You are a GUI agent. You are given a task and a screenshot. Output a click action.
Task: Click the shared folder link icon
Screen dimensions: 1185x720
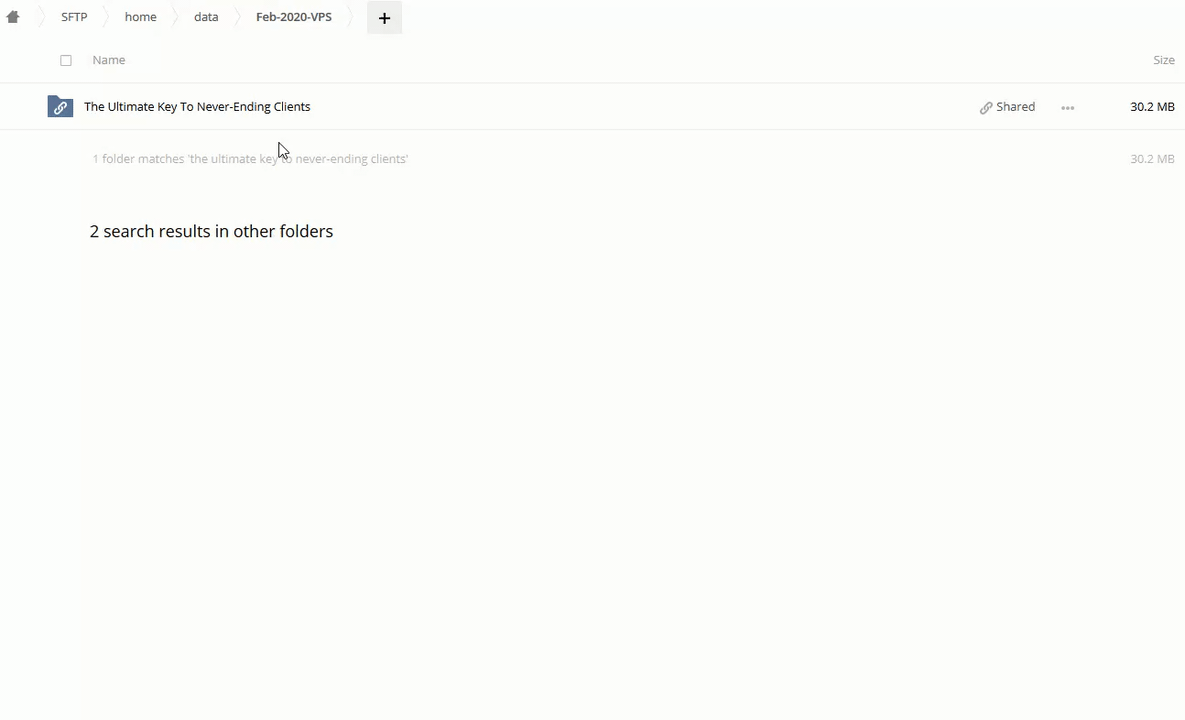pos(60,107)
